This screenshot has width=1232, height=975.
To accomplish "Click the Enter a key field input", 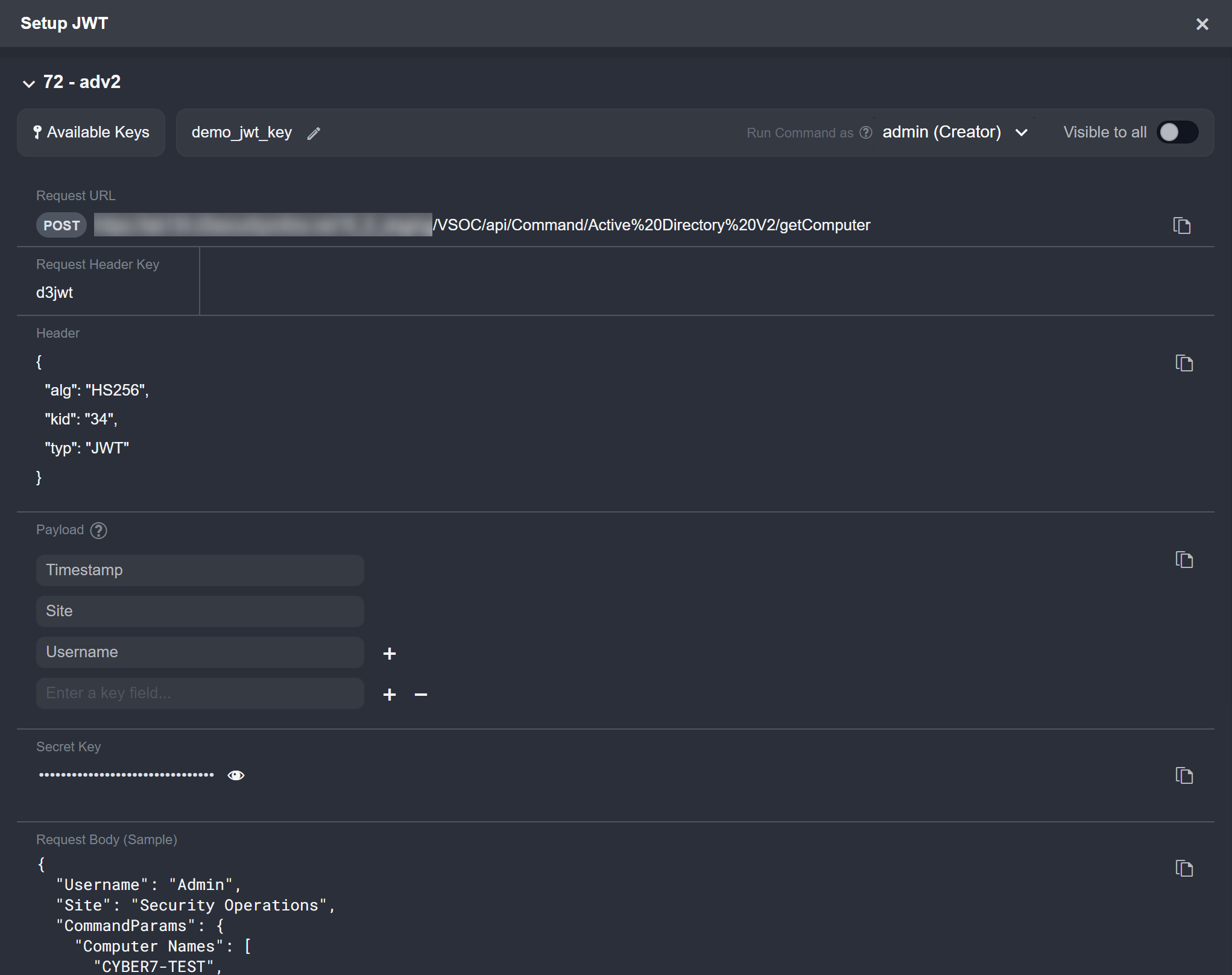I will pos(200,693).
